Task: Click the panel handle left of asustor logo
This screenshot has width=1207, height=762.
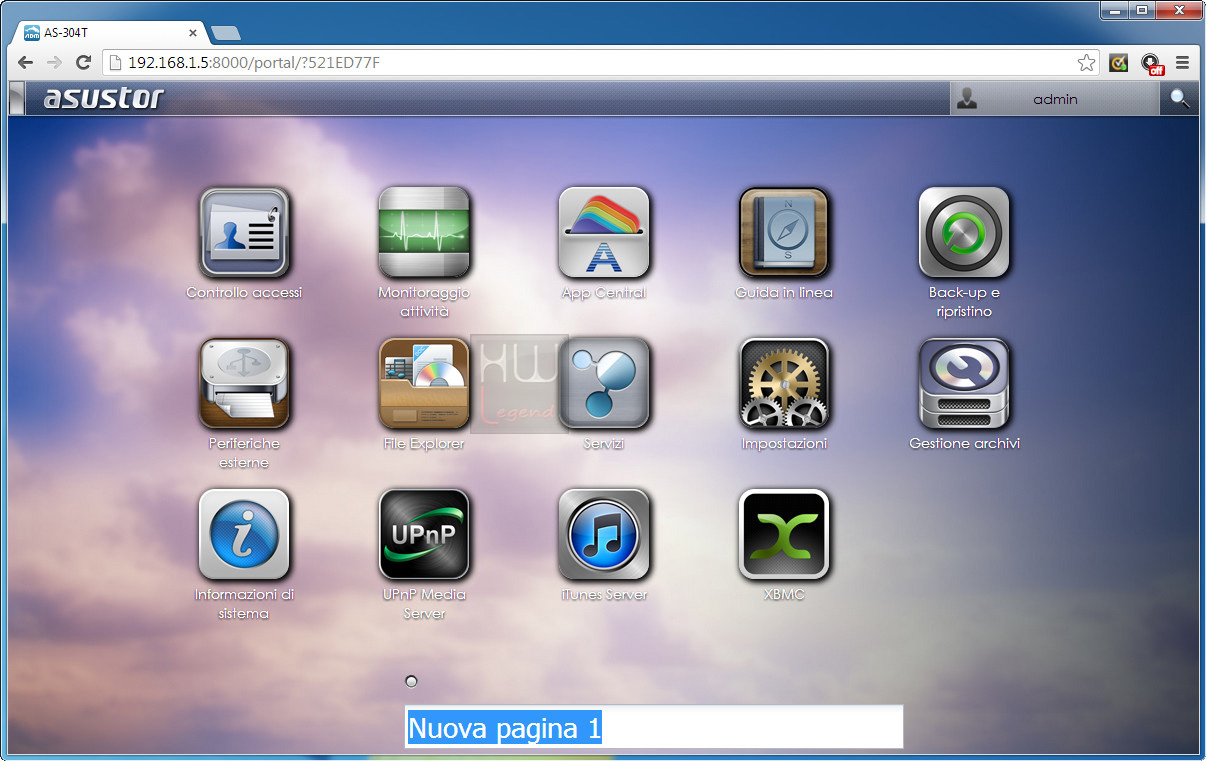Action: tap(16, 99)
